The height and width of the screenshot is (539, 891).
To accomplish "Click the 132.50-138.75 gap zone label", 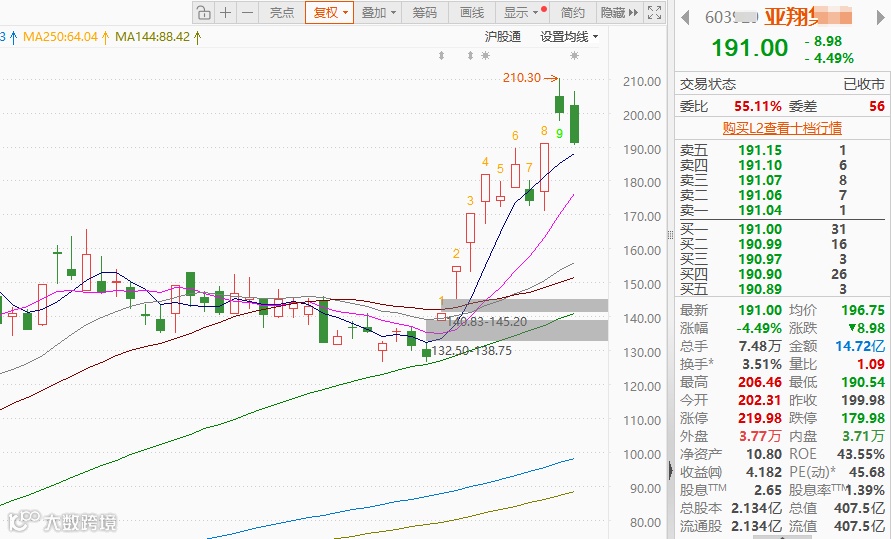I will click(472, 350).
